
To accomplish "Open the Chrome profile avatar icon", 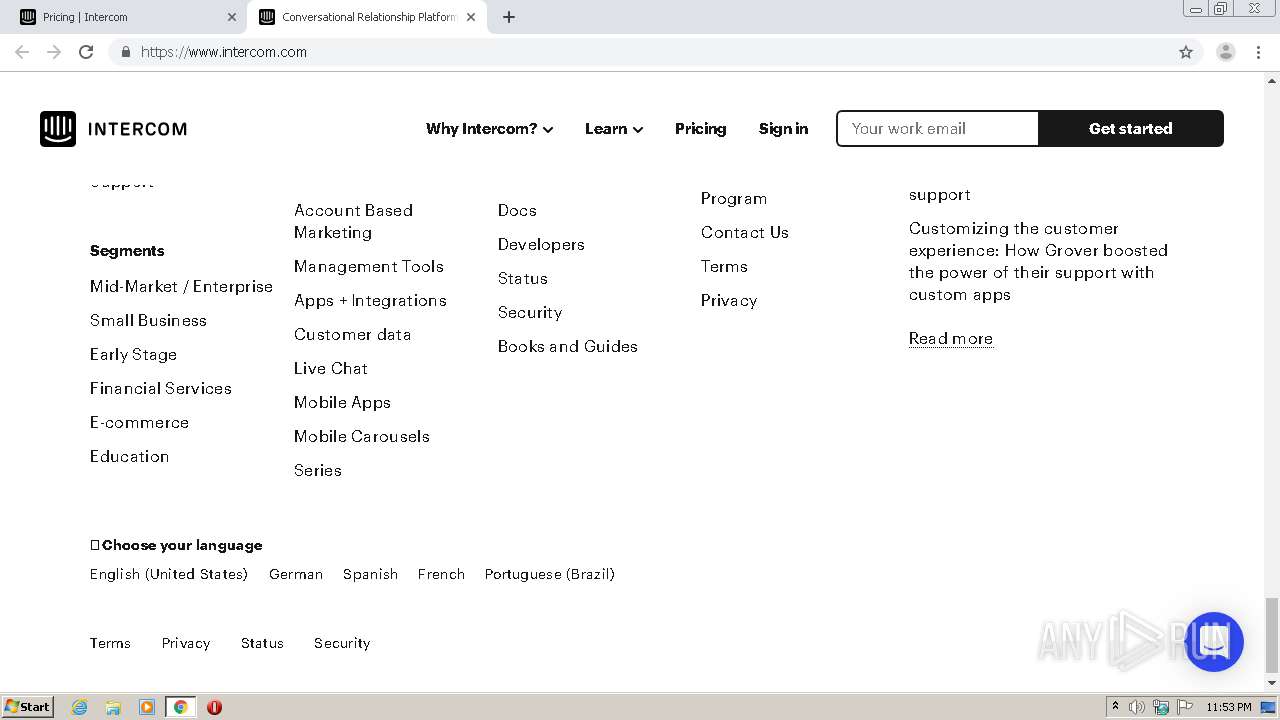I will (1226, 52).
